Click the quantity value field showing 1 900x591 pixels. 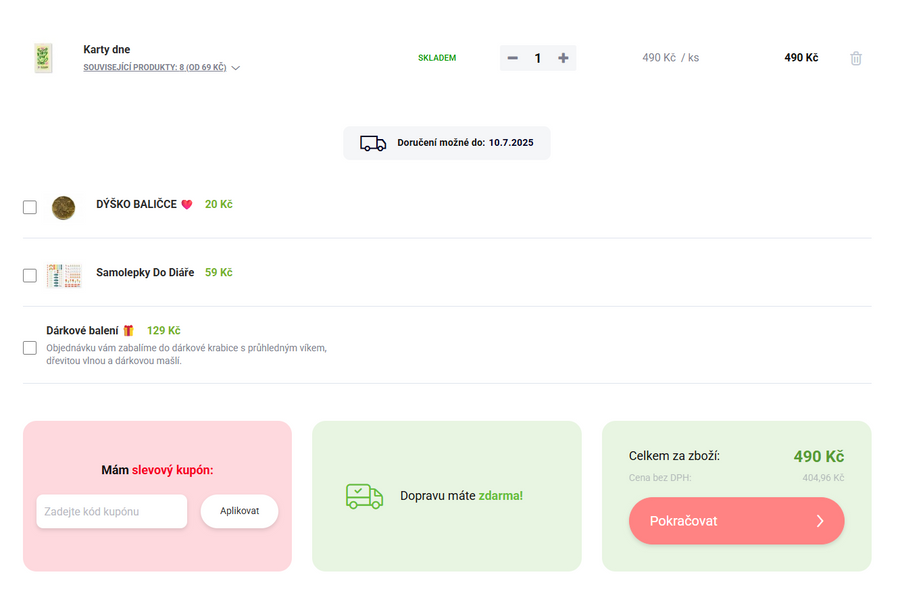538,58
